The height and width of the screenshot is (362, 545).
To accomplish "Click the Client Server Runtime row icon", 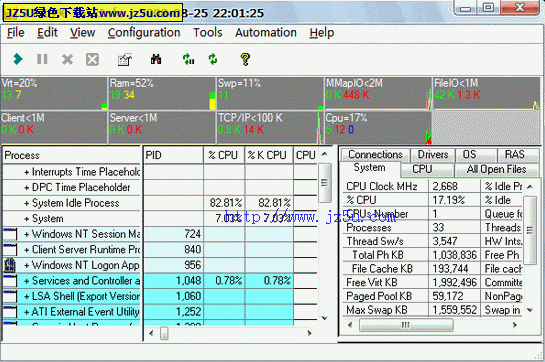I will (10, 249).
